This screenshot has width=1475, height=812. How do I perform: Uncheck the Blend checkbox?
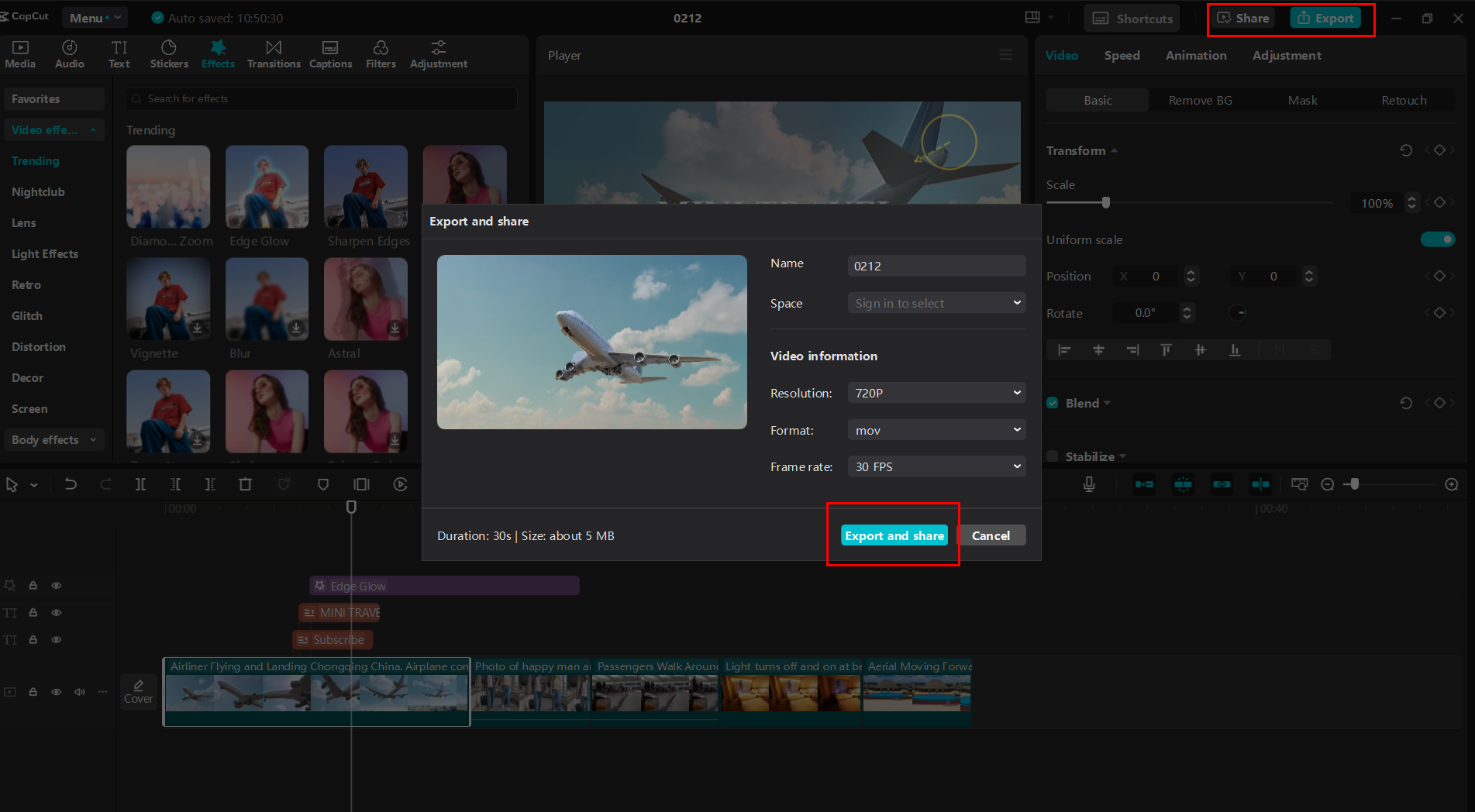(1052, 402)
